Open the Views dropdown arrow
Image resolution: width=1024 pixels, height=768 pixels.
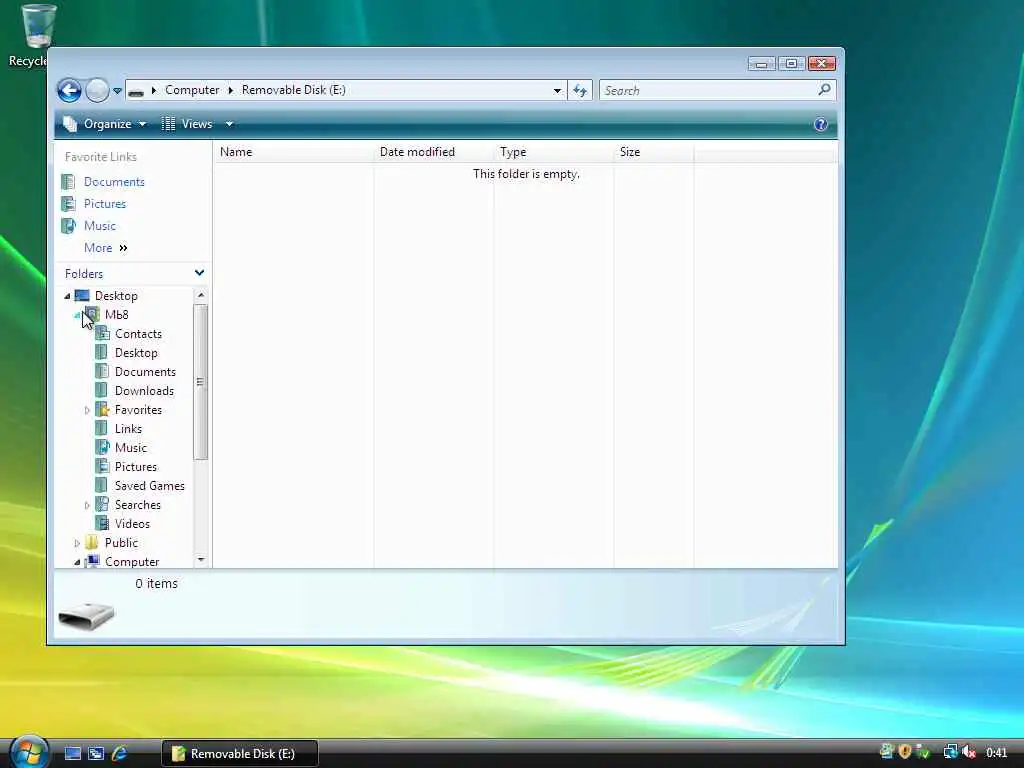pyautogui.click(x=229, y=124)
